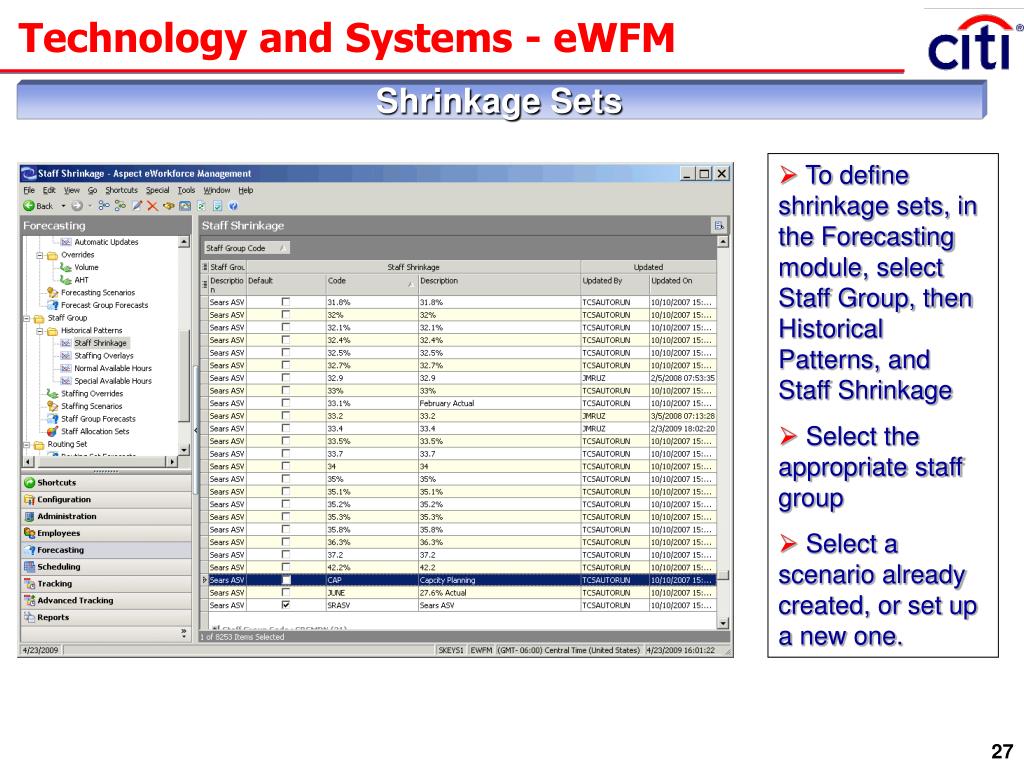
Task: Open the Window menu
Action: coord(217,191)
